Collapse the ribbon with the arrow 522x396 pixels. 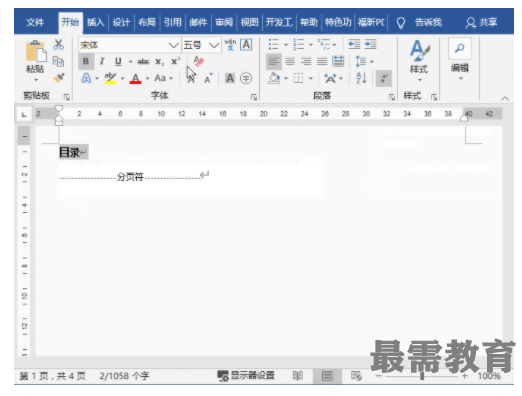tap(505, 98)
